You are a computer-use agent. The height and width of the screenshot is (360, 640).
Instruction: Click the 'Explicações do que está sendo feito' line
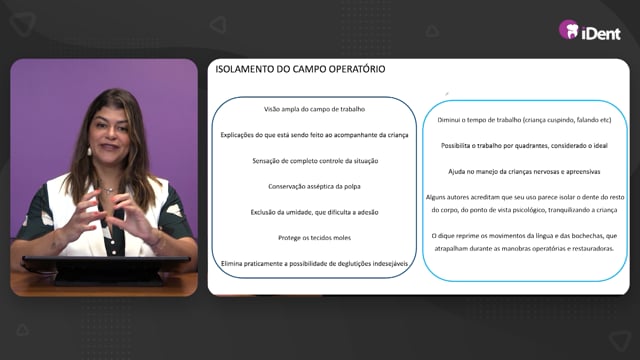click(x=314, y=135)
